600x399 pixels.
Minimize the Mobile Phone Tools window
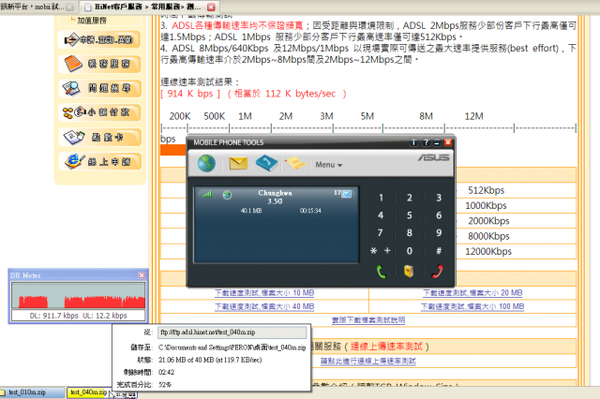coord(437,143)
